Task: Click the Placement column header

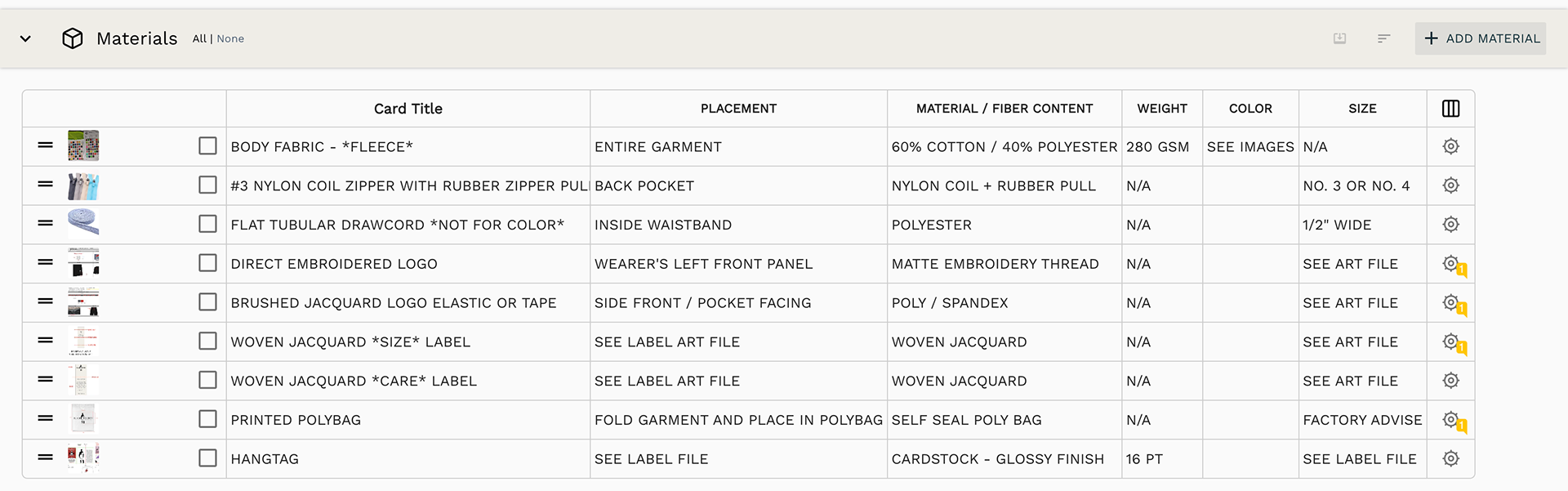Action: (738, 109)
